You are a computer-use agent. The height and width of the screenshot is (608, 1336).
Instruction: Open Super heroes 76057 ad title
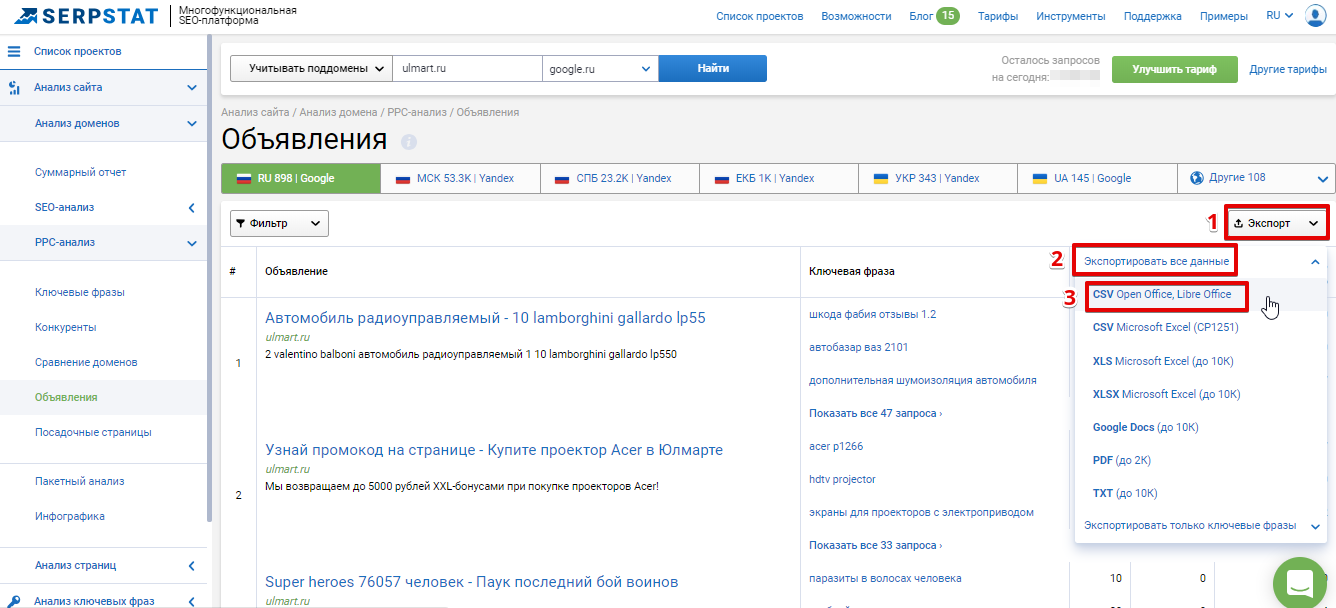coord(472,582)
